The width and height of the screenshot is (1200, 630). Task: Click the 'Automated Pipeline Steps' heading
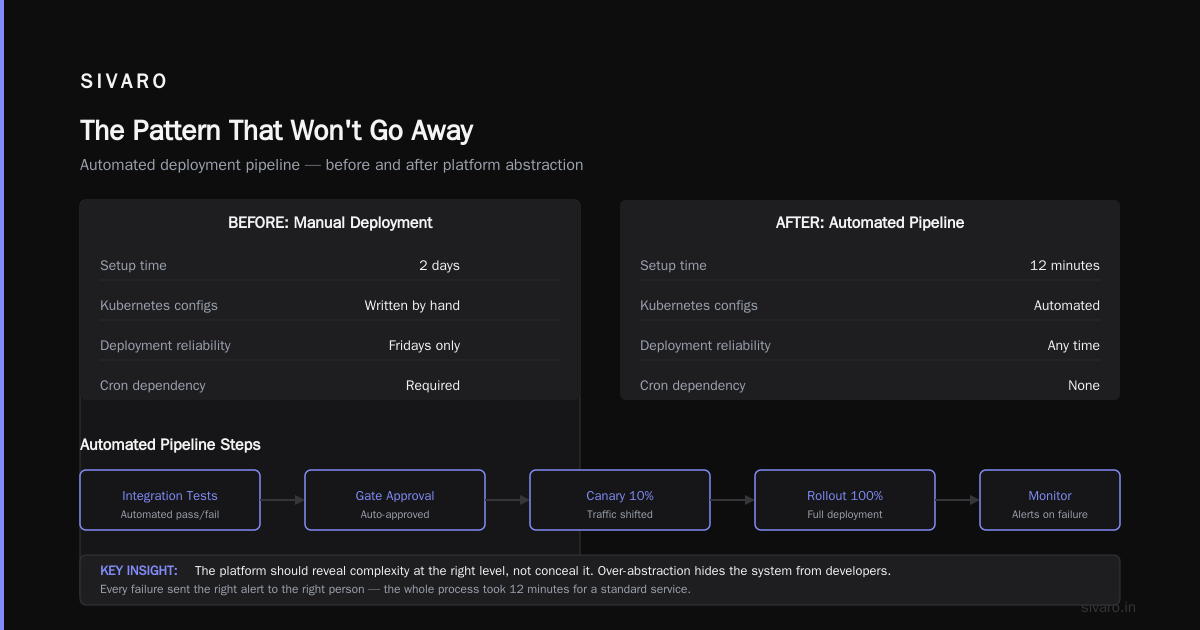(170, 445)
